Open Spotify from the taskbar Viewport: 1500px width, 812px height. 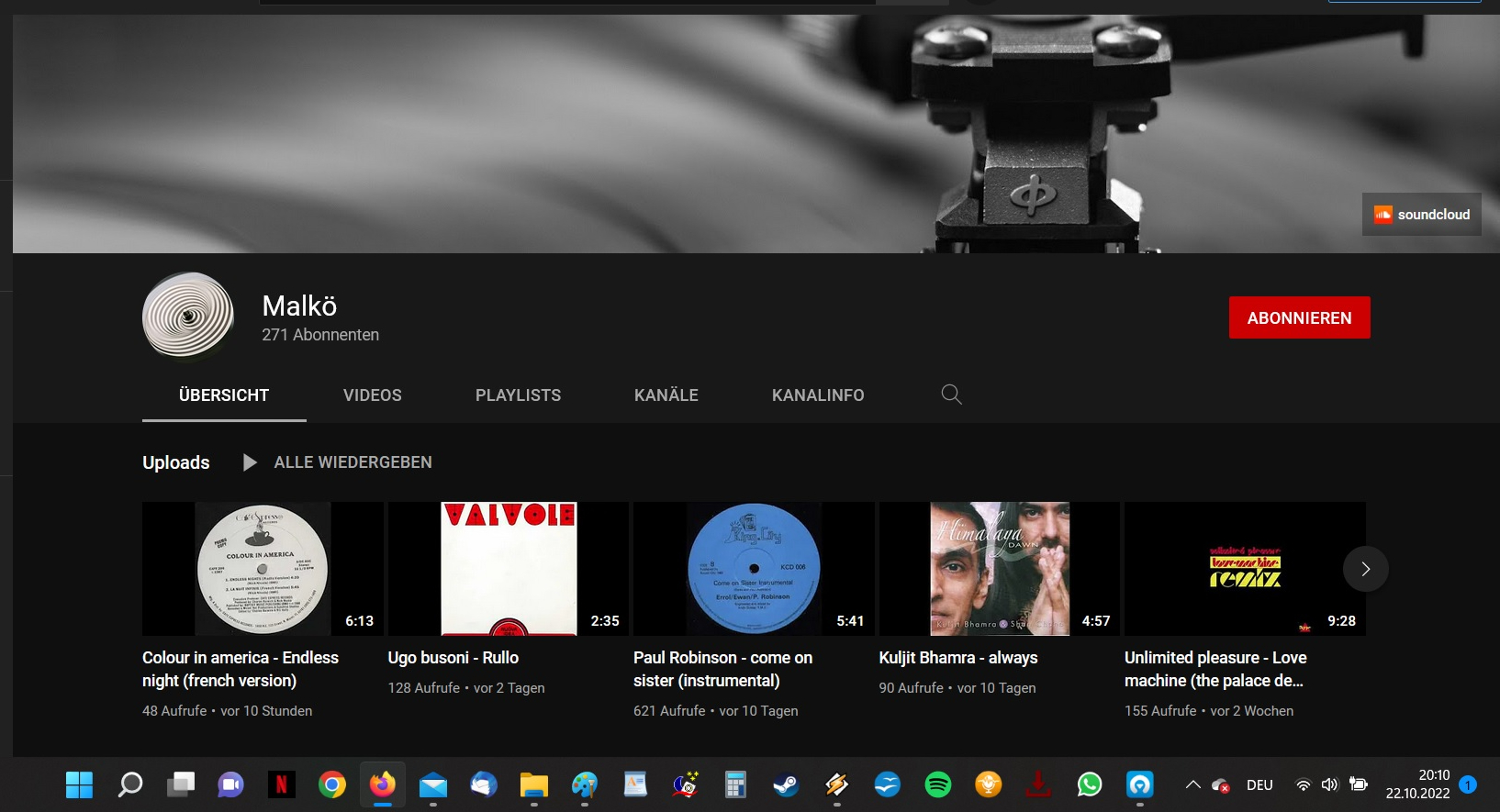click(937, 784)
